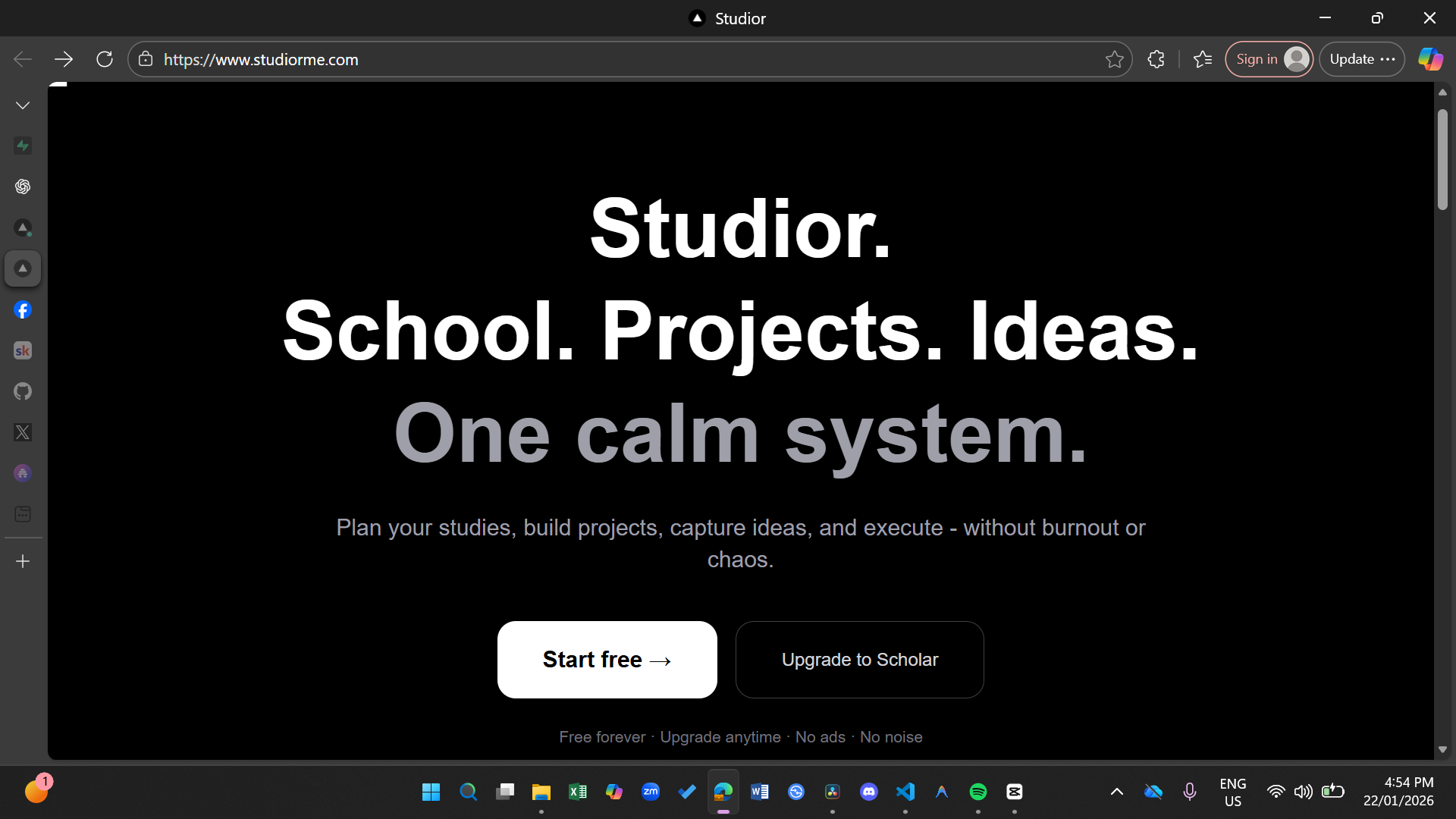The image size is (1456, 819).
Task: Add the page to favorites
Action: (x=1115, y=59)
